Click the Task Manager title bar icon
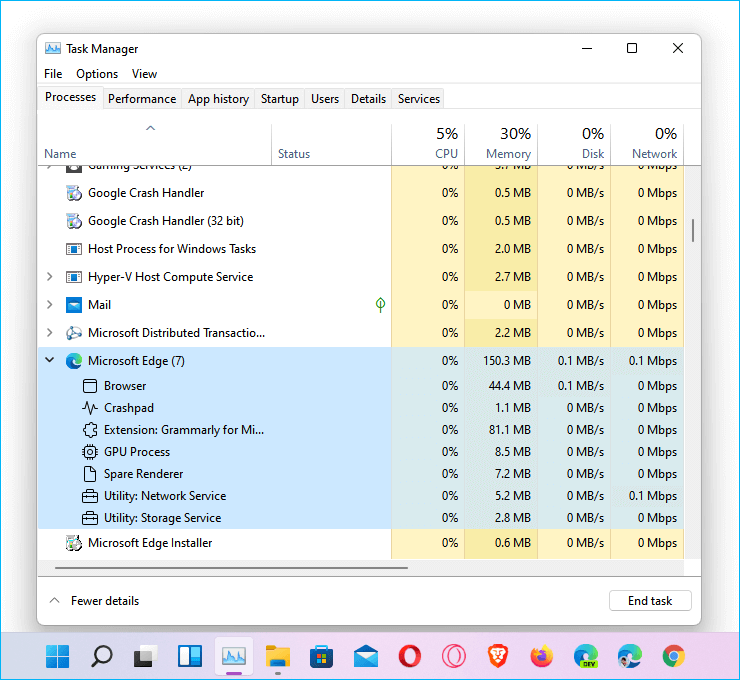The width and height of the screenshot is (740, 680). coord(53,49)
